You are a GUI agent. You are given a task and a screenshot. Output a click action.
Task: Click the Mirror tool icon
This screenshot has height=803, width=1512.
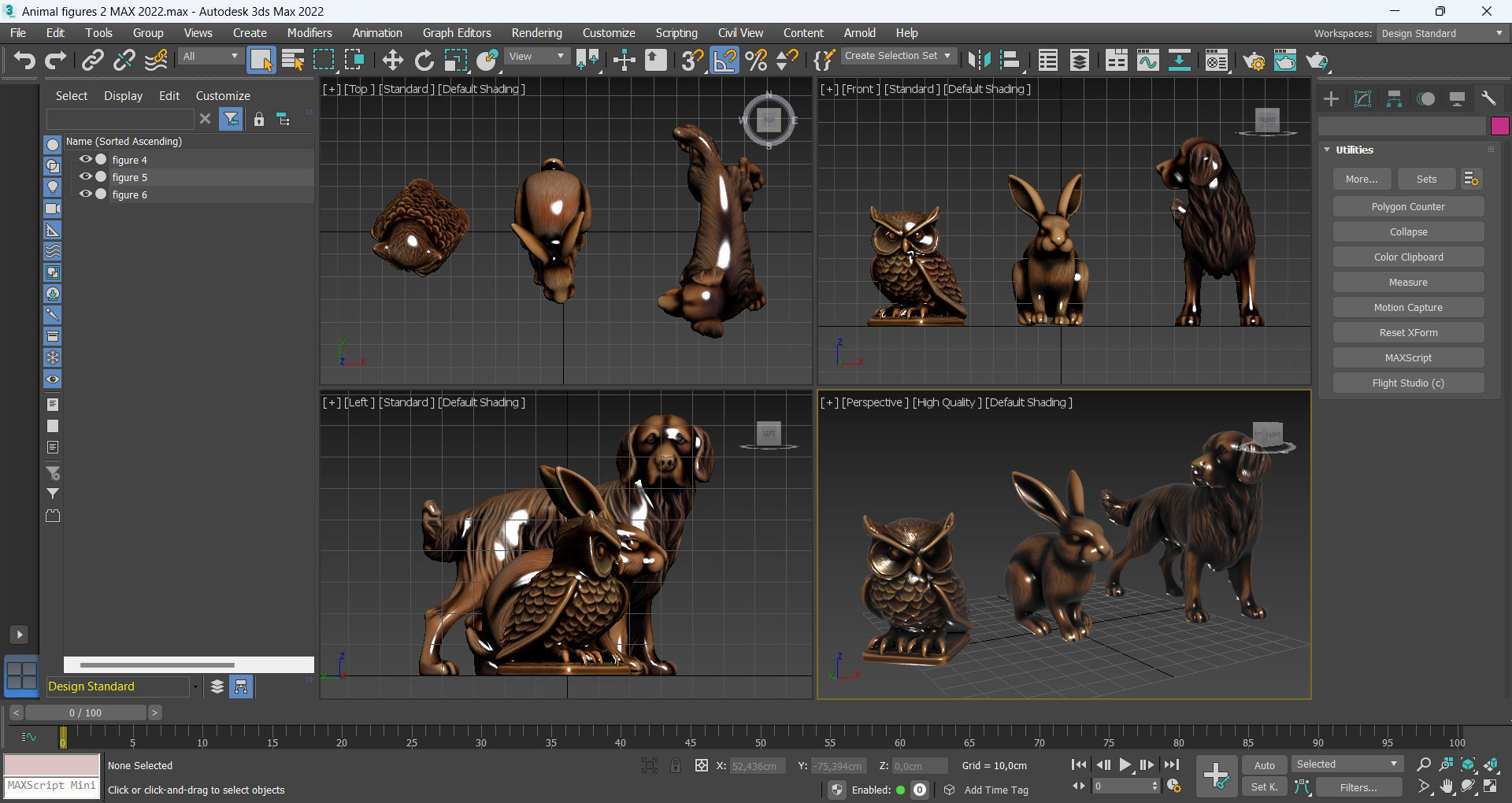click(979, 60)
